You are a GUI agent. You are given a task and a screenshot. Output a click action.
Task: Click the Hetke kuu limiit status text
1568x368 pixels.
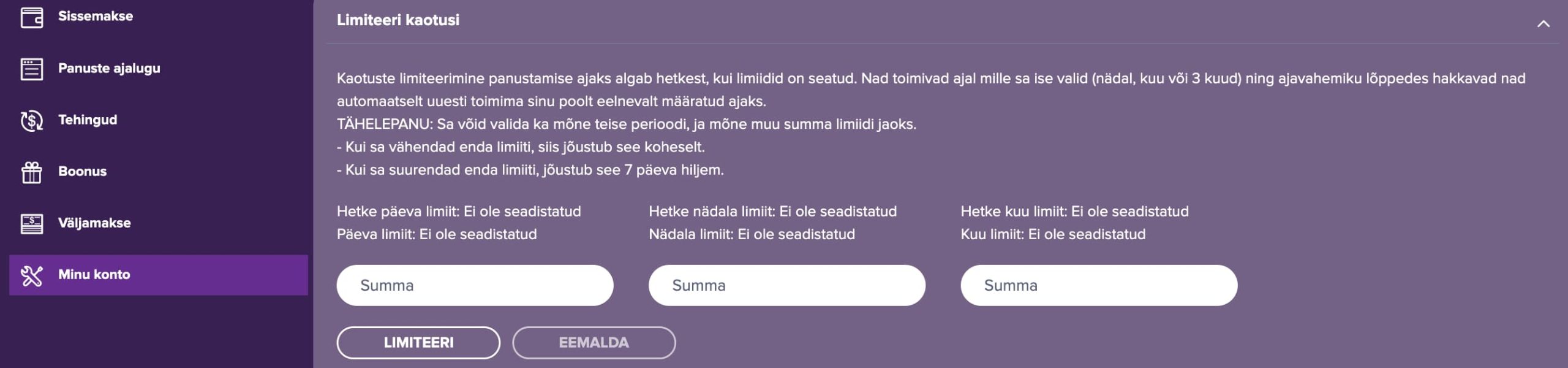(x=1074, y=212)
